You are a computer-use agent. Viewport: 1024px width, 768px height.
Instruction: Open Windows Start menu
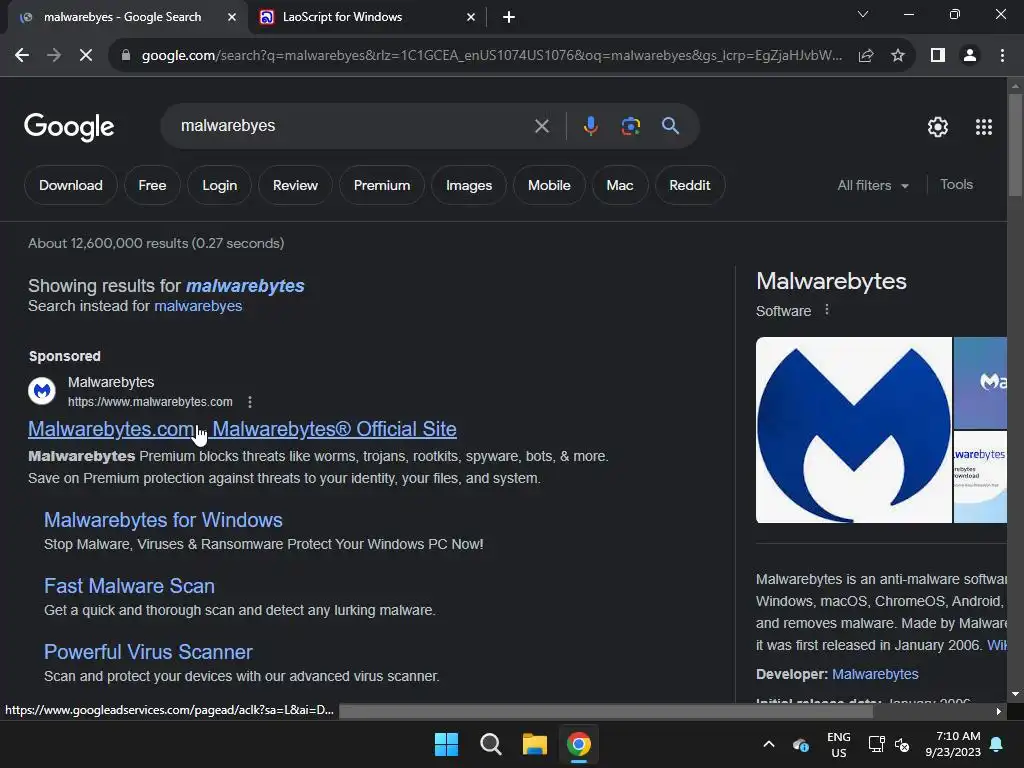tap(446, 744)
